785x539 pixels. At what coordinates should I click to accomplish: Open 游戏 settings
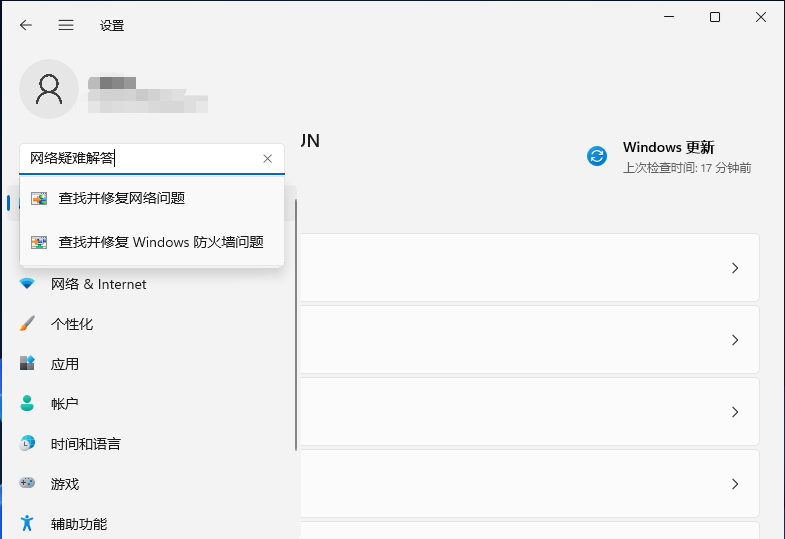[150, 484]
